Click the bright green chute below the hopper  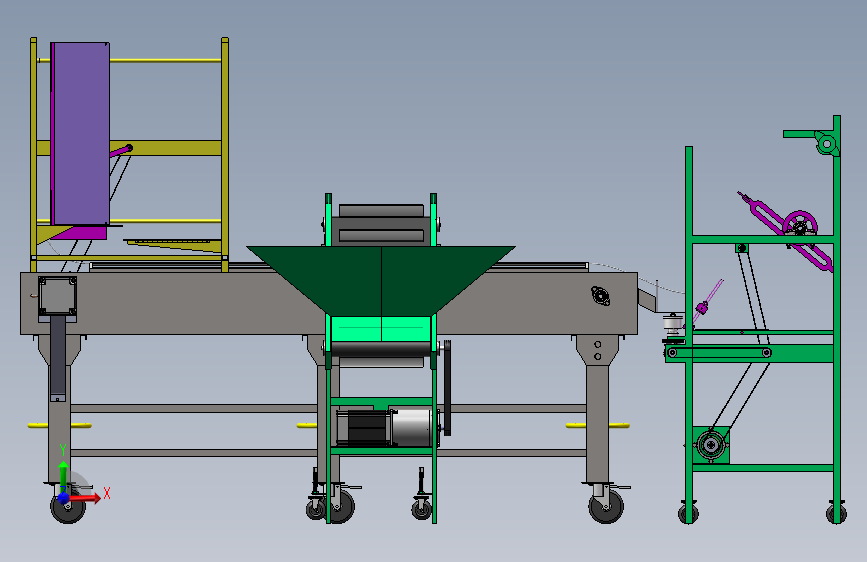coord(380,329)
